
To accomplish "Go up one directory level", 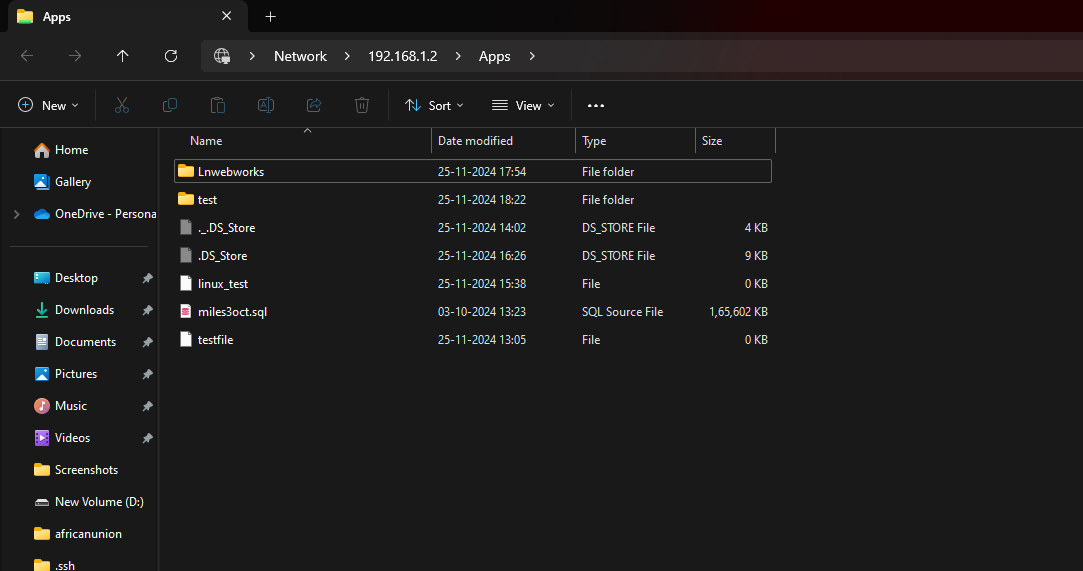I will point(123,56).
